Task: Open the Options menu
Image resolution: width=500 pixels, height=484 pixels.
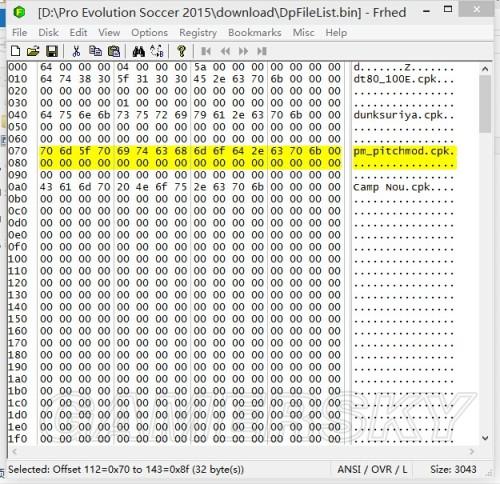Action: pos(149,33)
